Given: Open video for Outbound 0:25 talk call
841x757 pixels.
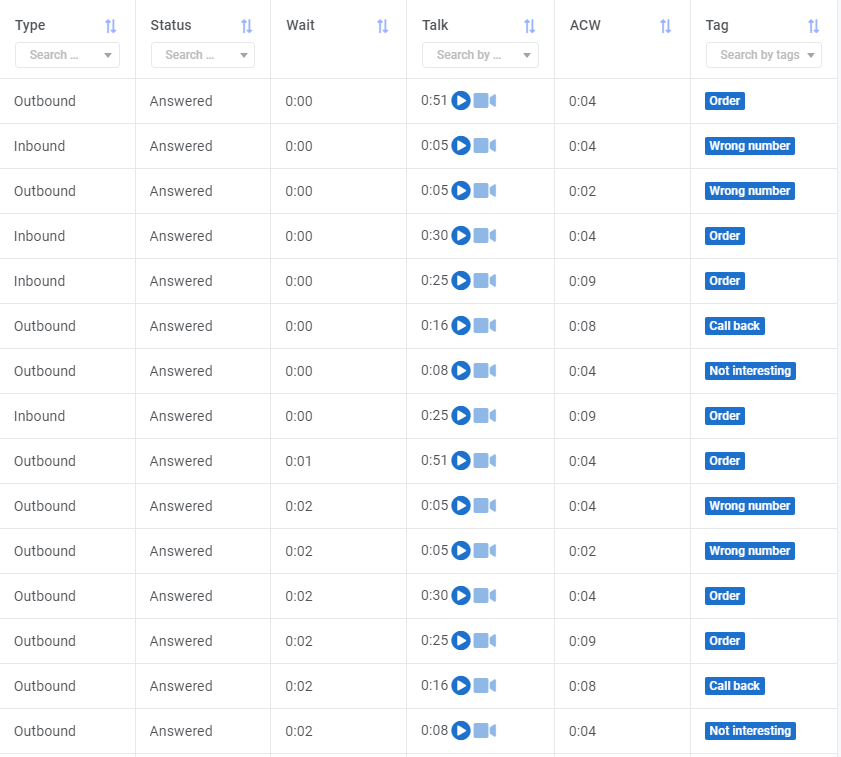Looking at the screenshot, I should (x=485, y=641).
